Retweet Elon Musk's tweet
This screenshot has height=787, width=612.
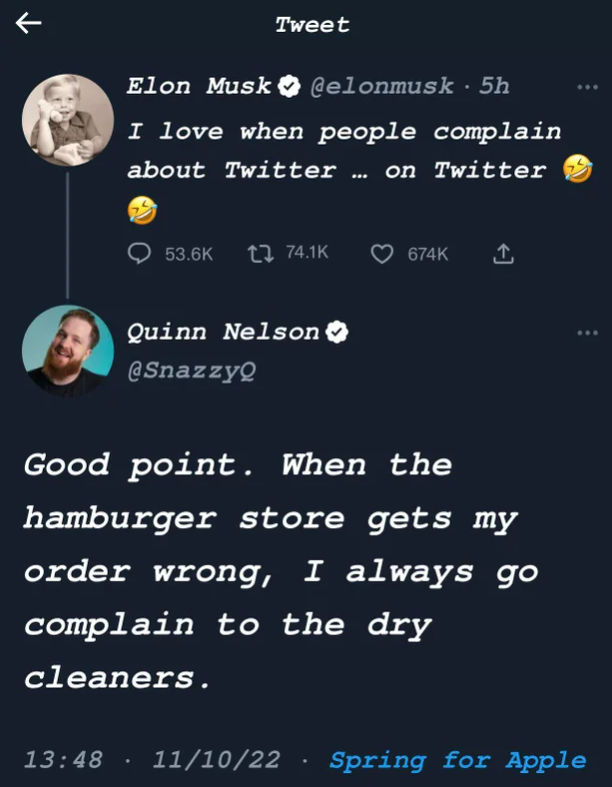point(258,255)
